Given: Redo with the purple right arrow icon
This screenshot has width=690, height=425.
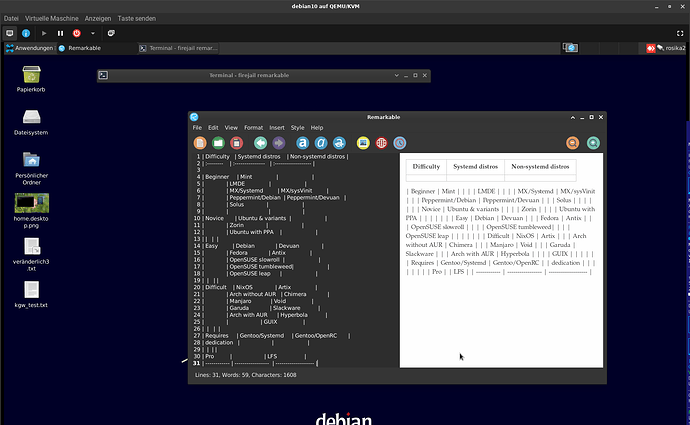Looking at the screenshot, I should coord(279,143).
